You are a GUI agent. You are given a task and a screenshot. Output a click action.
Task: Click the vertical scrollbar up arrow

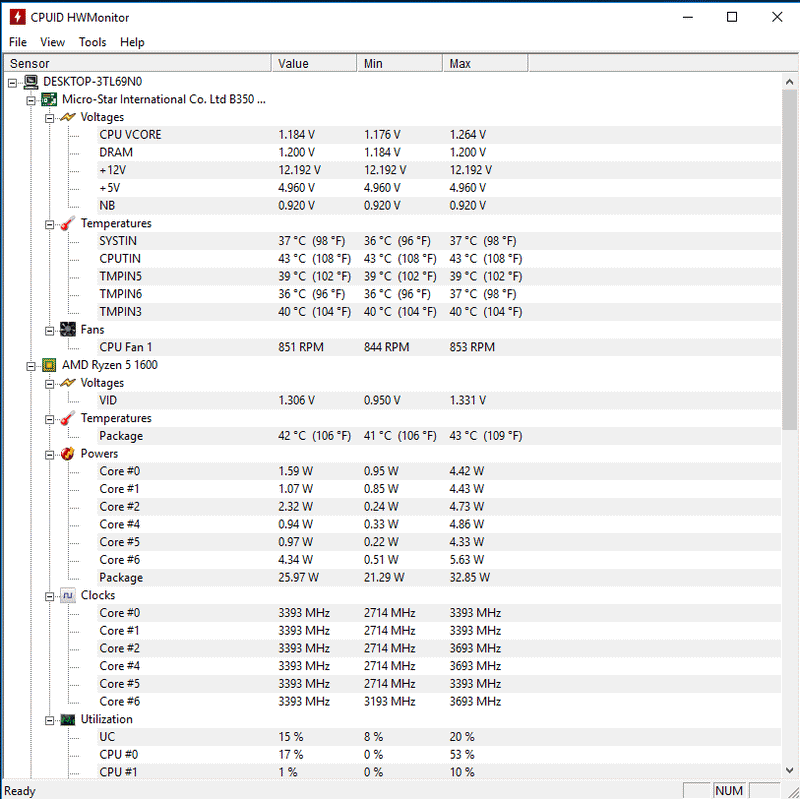tap(789, 82)
